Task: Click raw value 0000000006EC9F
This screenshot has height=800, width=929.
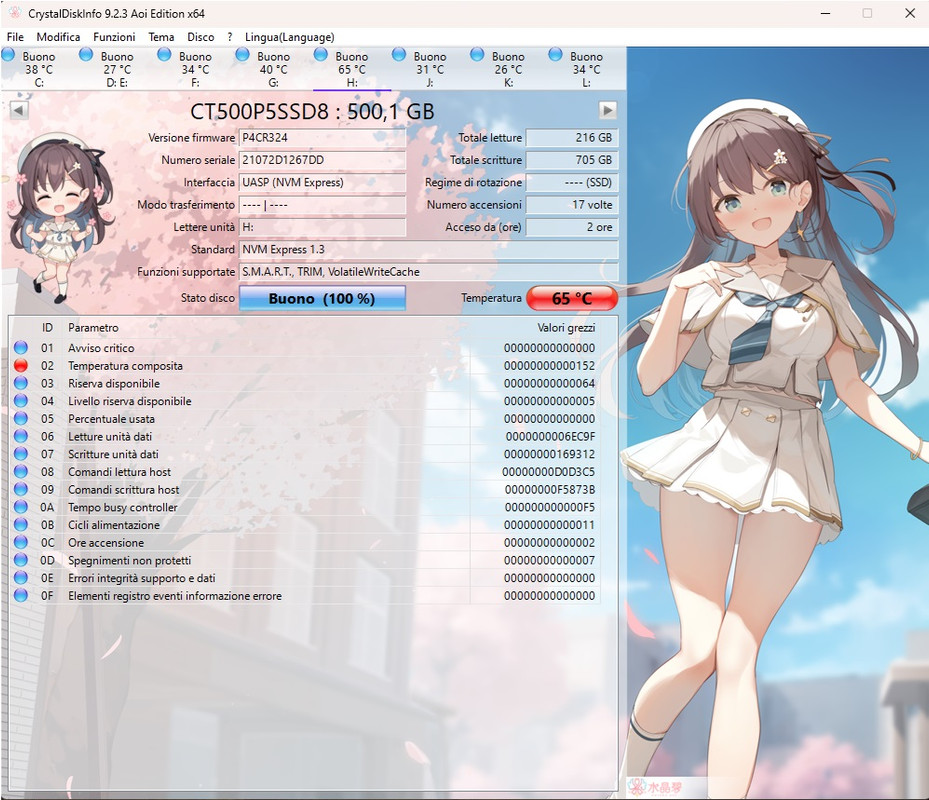Action: (x=550, y=436)
